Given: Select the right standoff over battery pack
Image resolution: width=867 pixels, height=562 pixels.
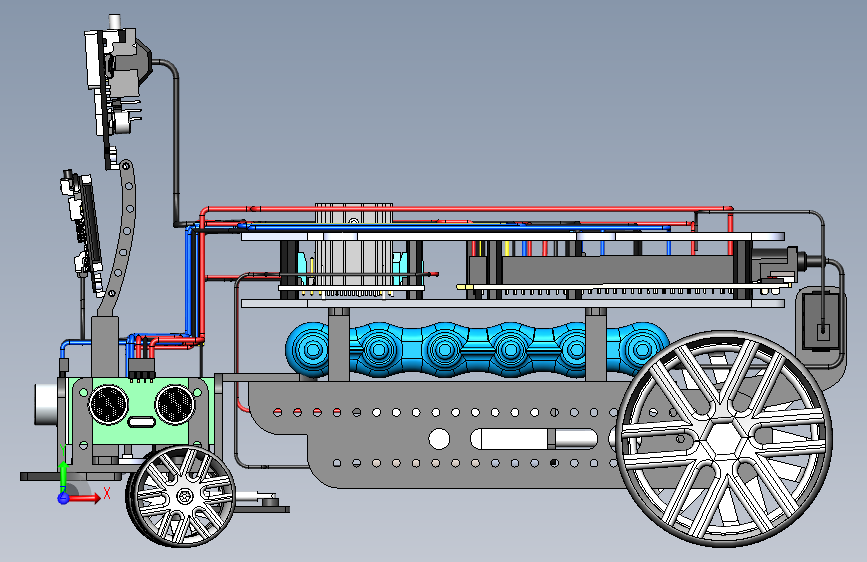Looking at the screenshot, I should point(596,345).
